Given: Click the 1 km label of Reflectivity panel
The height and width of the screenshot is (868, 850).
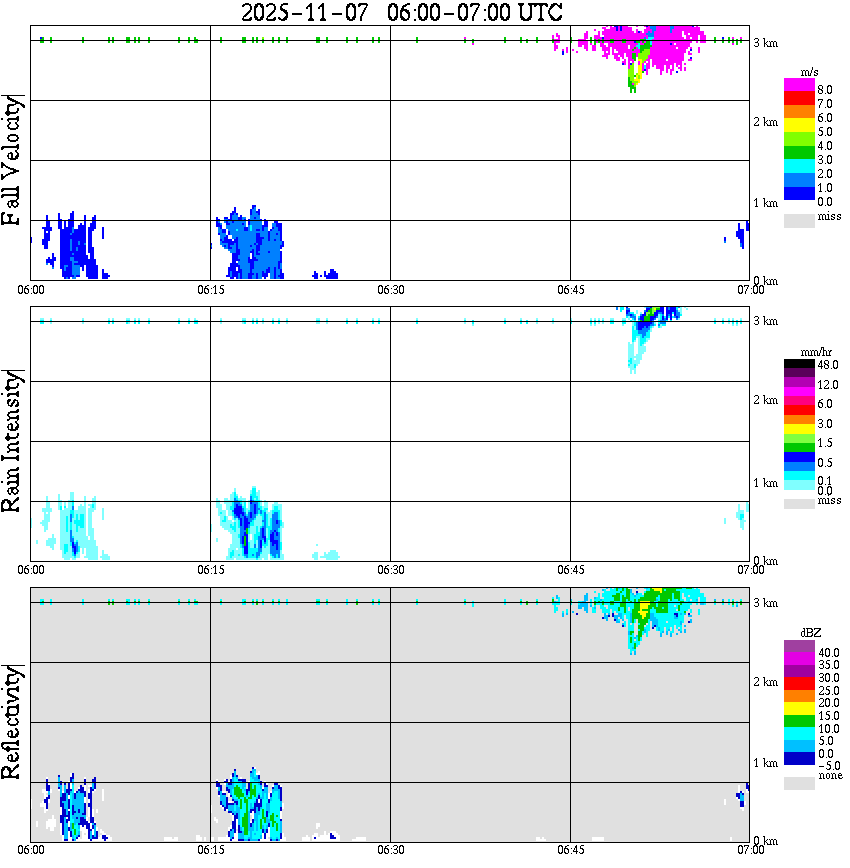Looking at the screenshot, I should pyautogui.click(x=765, y=763).
